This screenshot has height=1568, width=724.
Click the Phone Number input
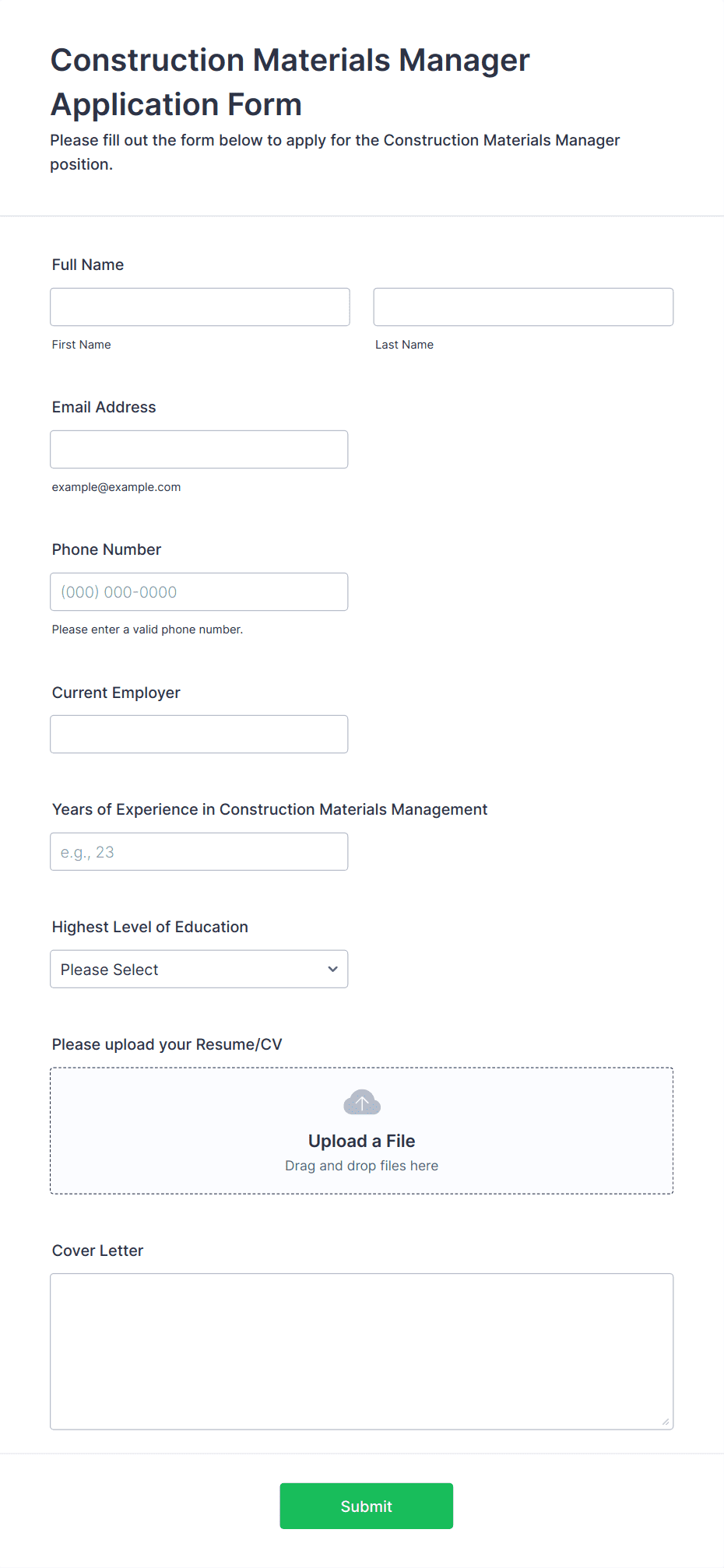(x=199, y=591)
